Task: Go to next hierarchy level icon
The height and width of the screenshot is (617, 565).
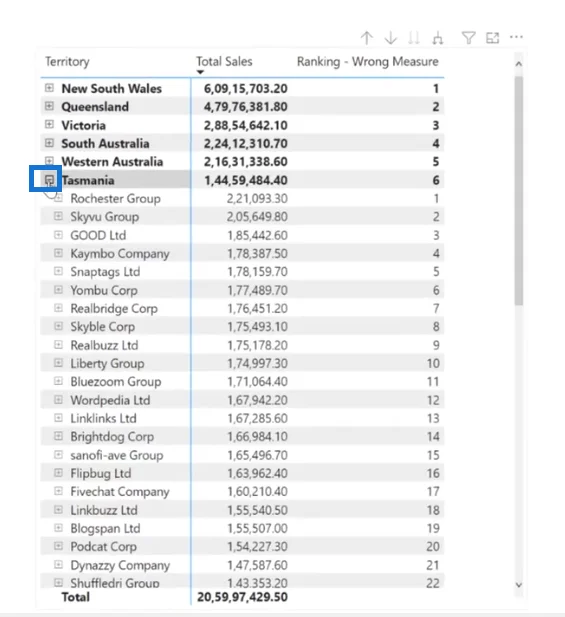Action: [414, 38]
